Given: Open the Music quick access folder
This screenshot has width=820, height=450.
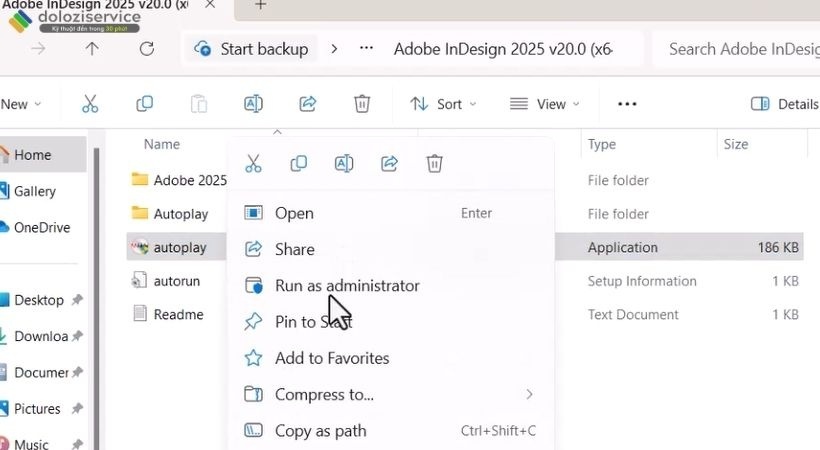Looking at the screenshot, I should pos(42,443).
